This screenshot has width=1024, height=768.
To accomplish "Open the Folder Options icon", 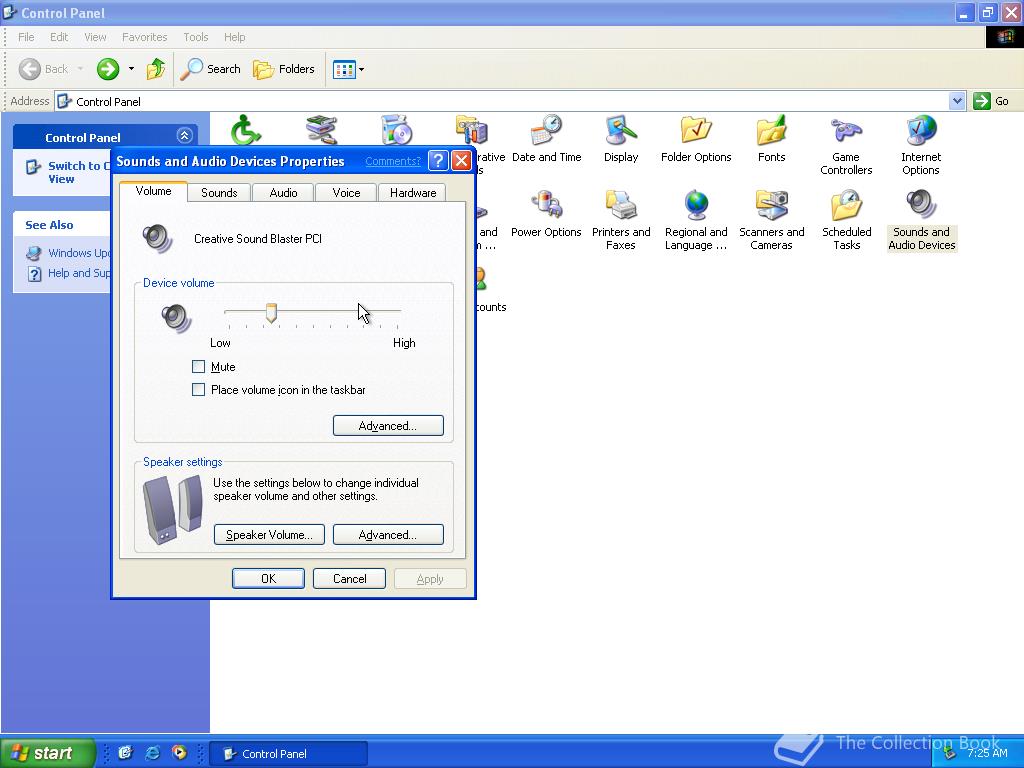I will (696, 138).
